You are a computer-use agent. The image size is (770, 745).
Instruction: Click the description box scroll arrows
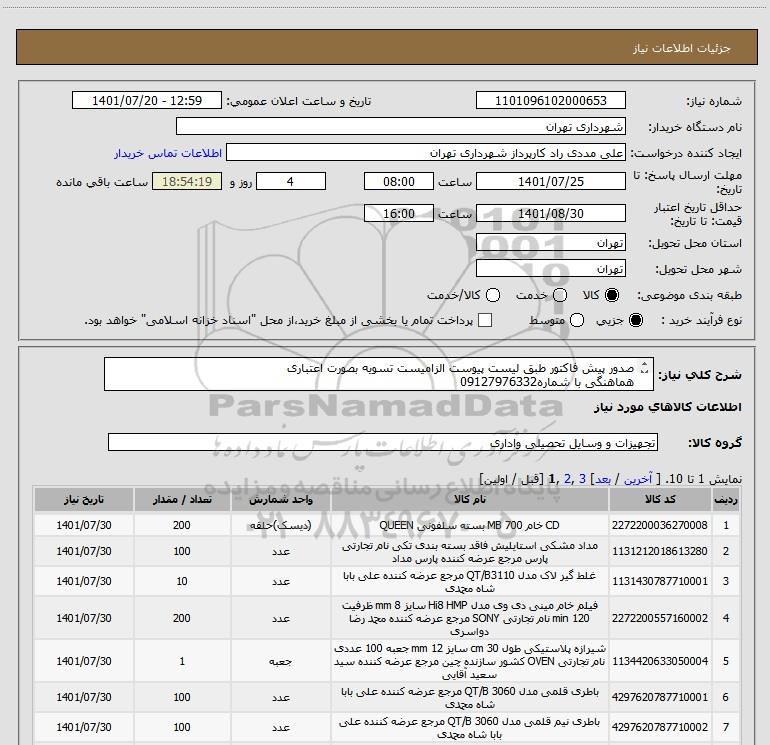tap(645, 367)
